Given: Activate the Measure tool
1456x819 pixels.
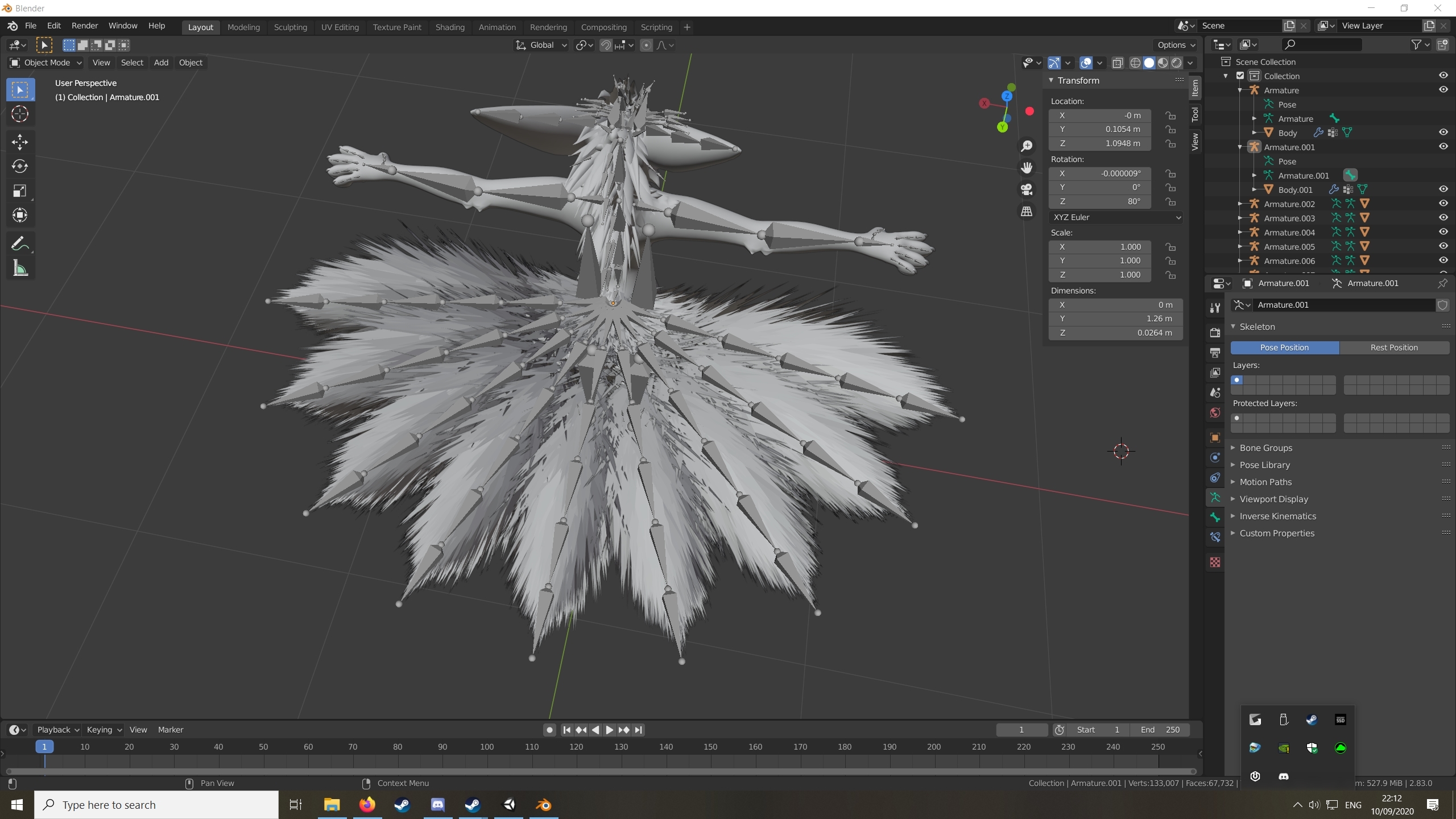Looking at the screenshot, I should pos(20,268).
